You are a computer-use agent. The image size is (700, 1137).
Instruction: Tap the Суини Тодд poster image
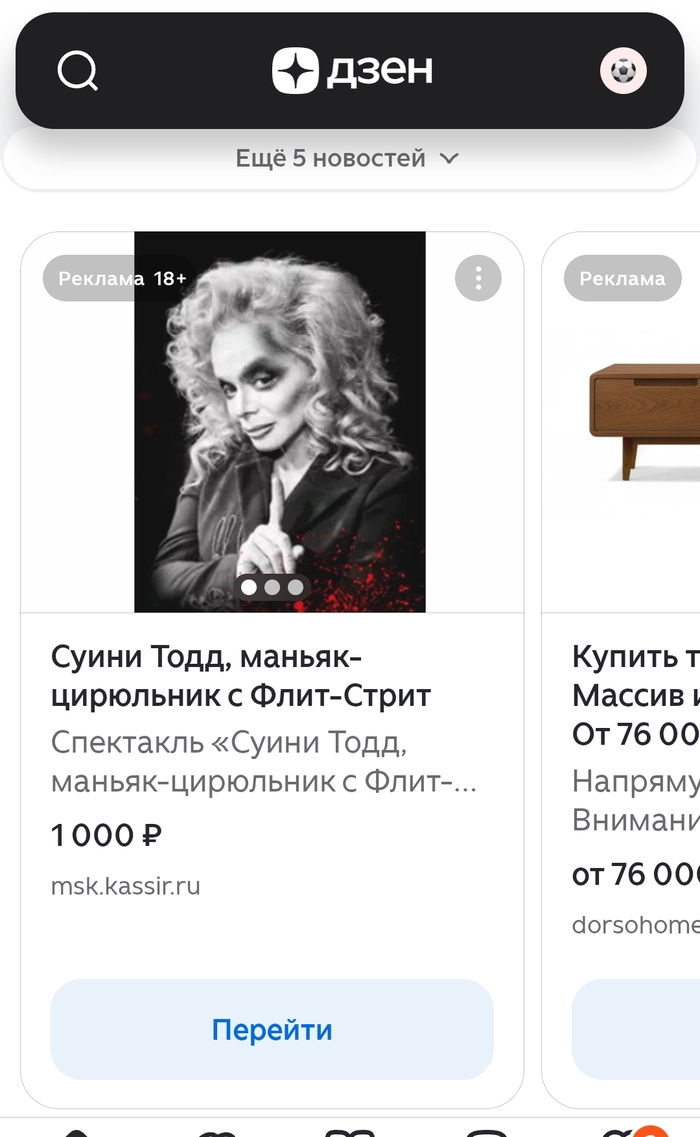tap(280, 420)
